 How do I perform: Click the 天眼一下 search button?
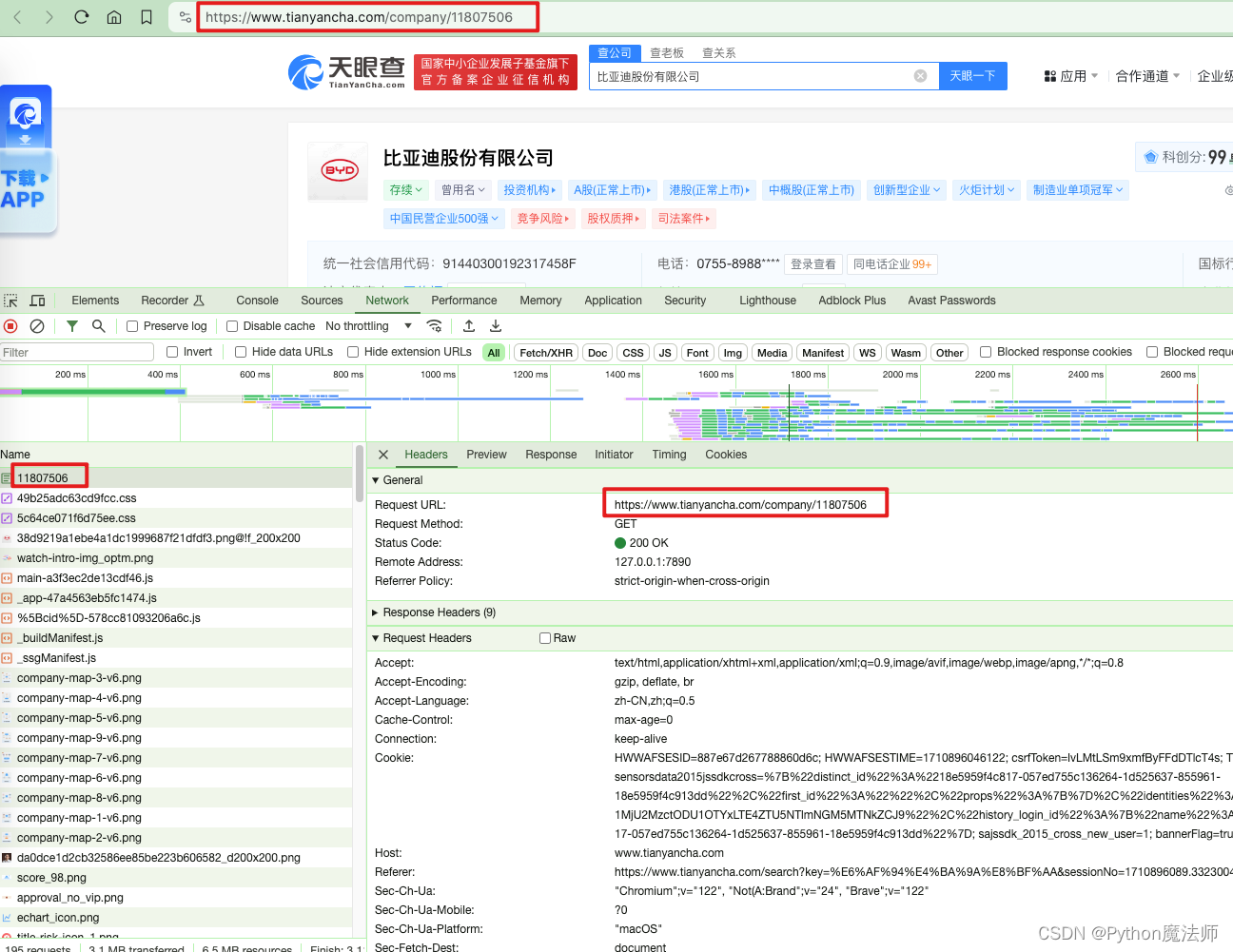point(973,76)
